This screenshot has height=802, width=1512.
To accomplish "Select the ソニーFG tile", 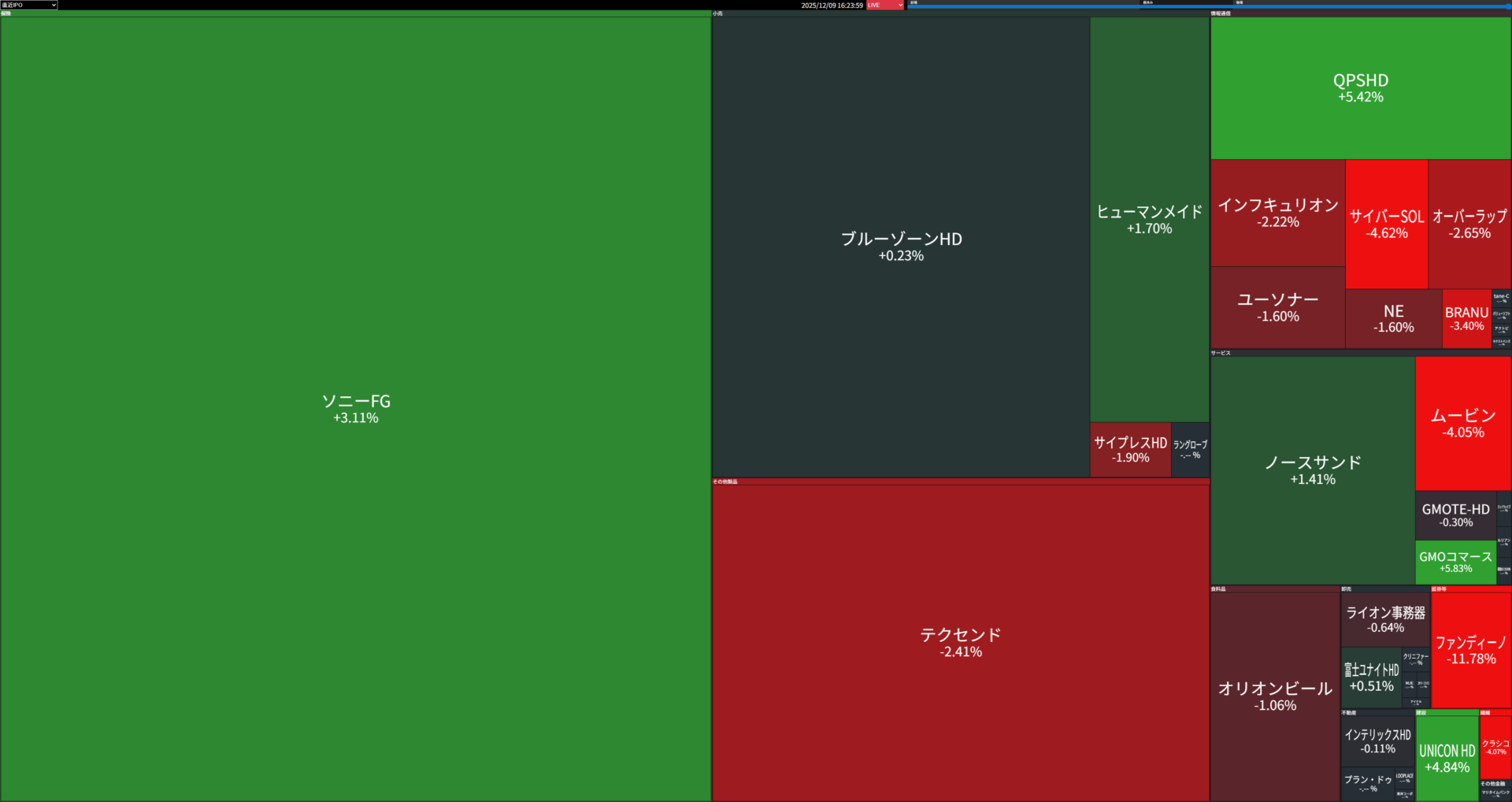I will (355, 408).
